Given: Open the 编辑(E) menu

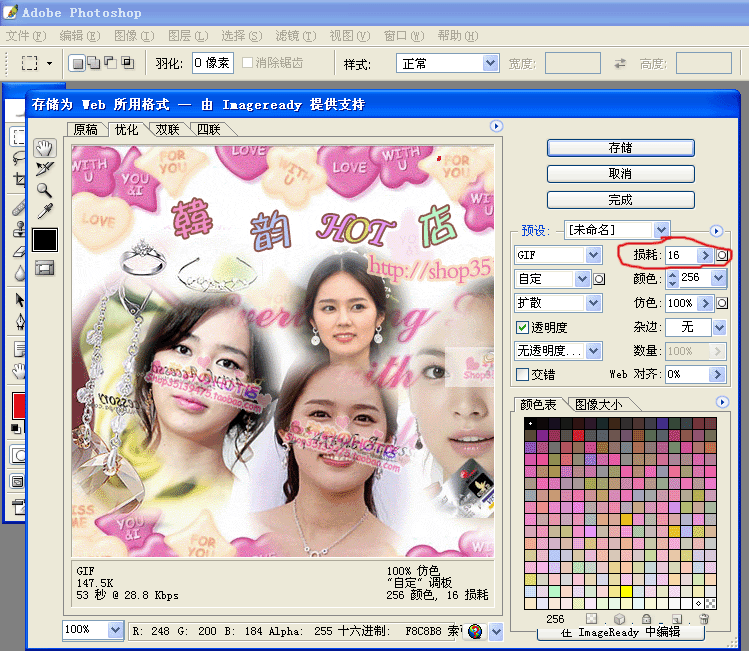Looking at the screenshot, I should click(x=80, y=36).
